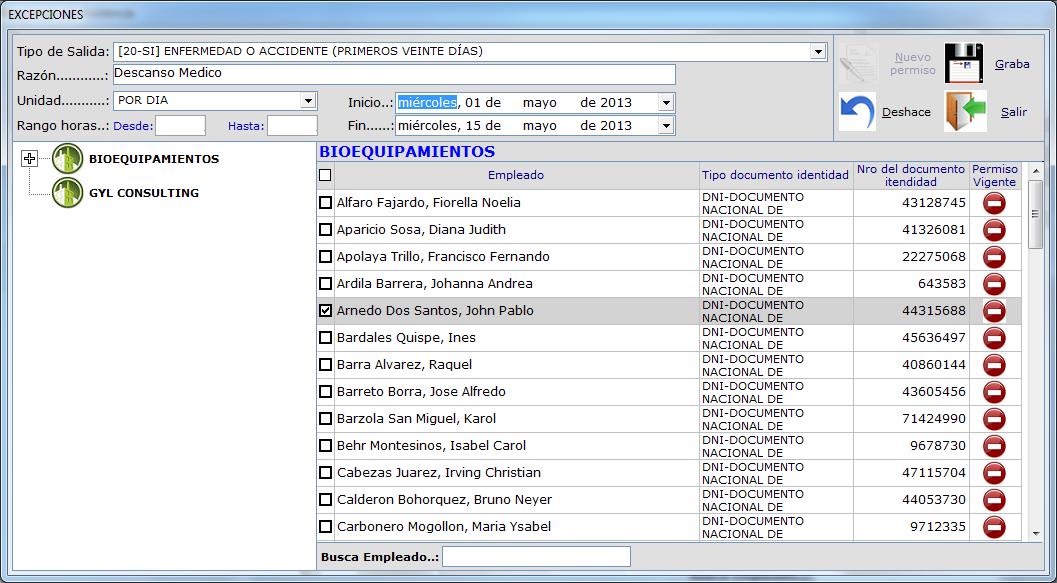Image resolution: width=1057 pixels, height=583 pixels.
Task: Mark the checkbox for Calderon Bohorquez, Bruno Neyer
Action: (326, 499)
